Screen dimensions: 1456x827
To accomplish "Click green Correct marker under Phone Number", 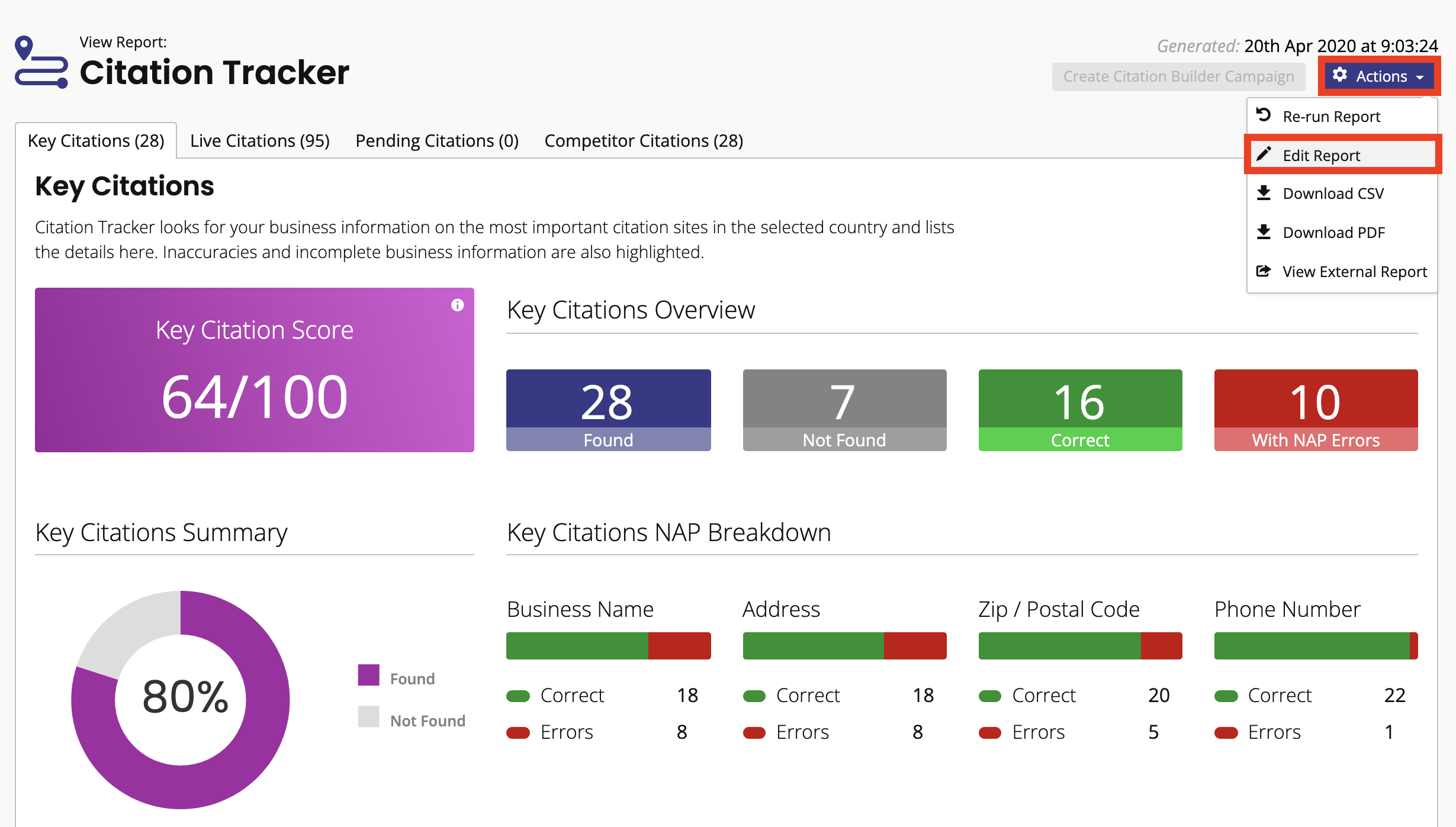I will (1226, 696).
